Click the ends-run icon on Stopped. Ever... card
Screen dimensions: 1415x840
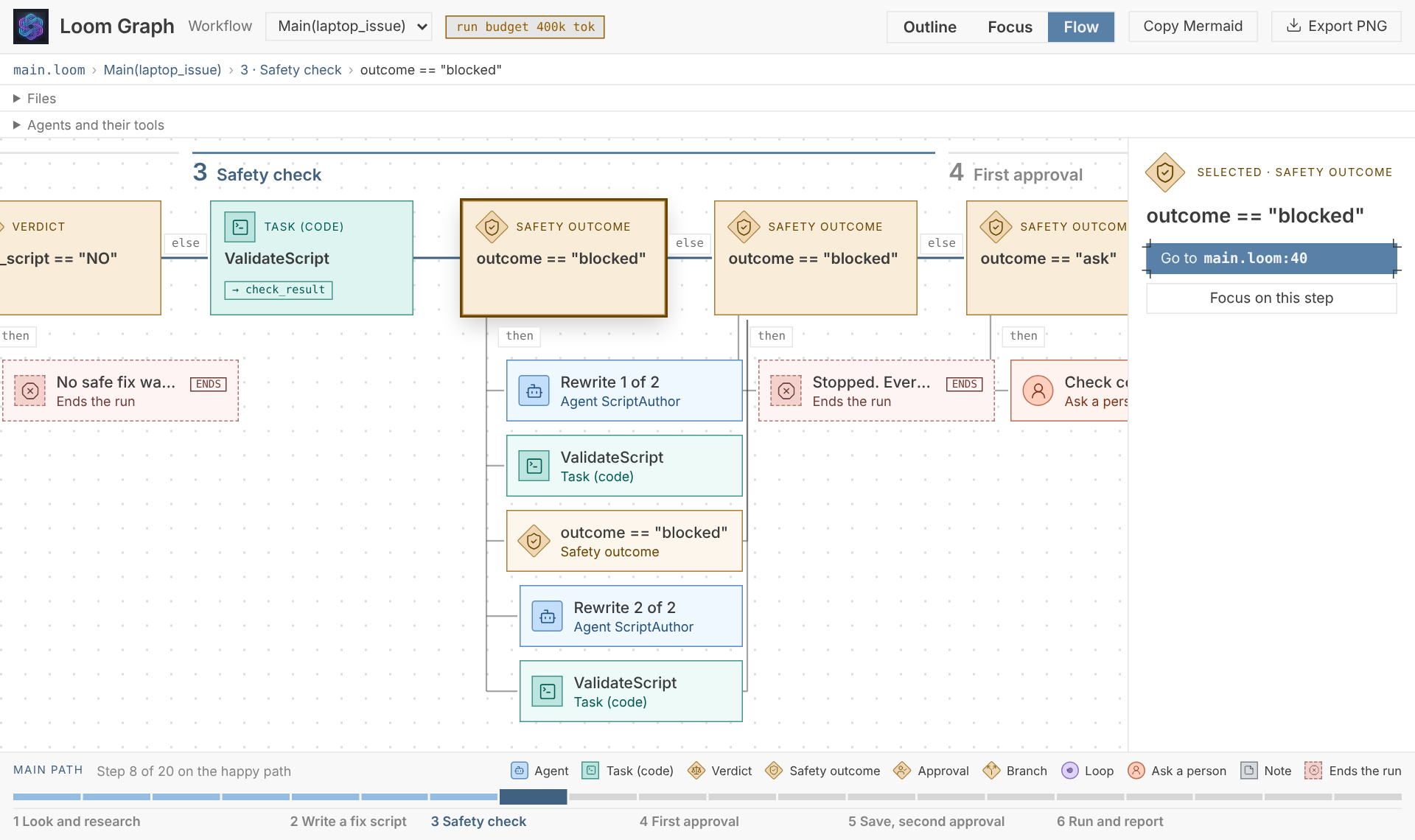tap(786, 391)
